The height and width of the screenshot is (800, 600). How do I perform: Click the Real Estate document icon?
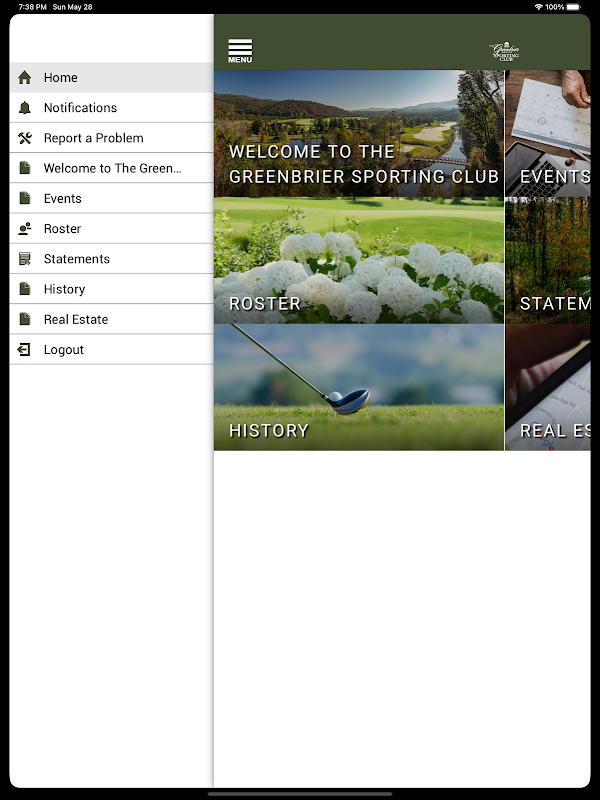24,319
